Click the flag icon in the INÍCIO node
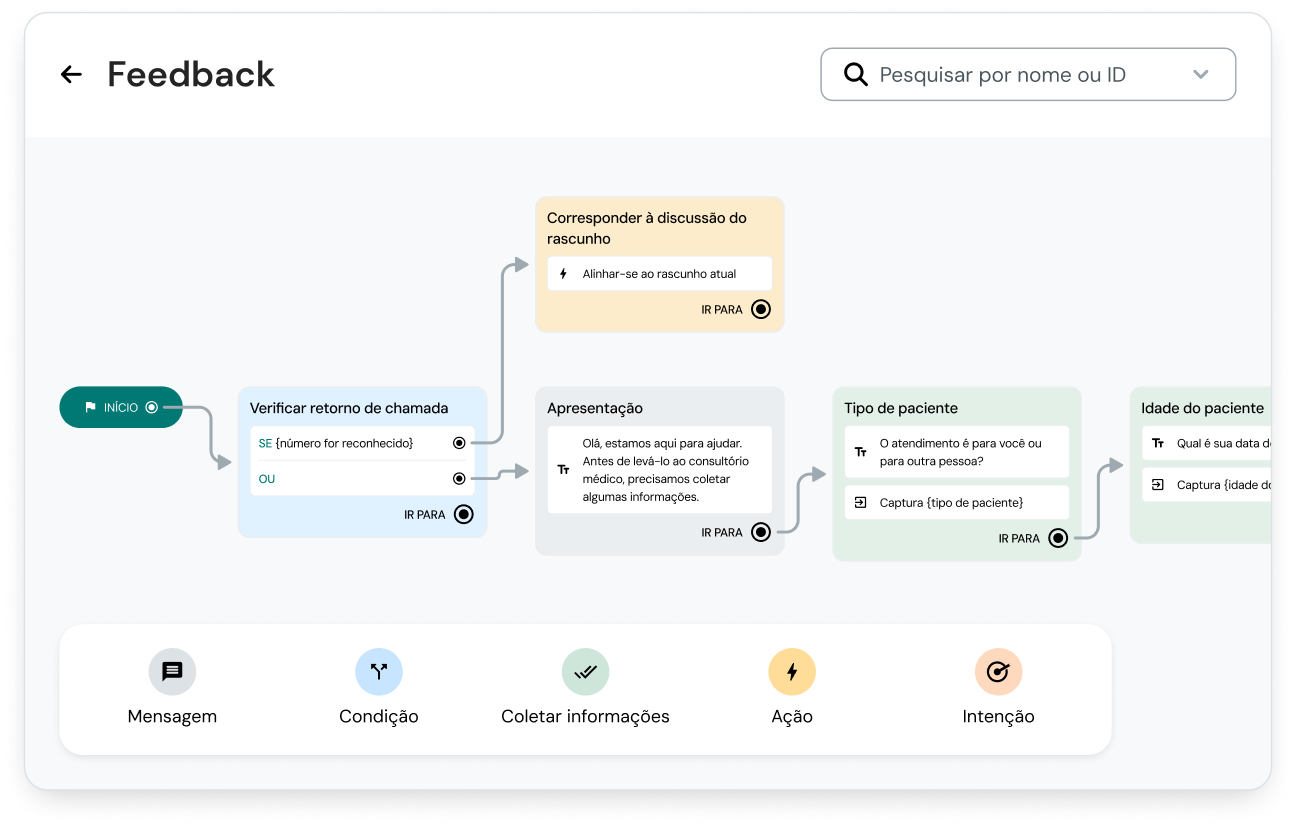 click(90, 407)
